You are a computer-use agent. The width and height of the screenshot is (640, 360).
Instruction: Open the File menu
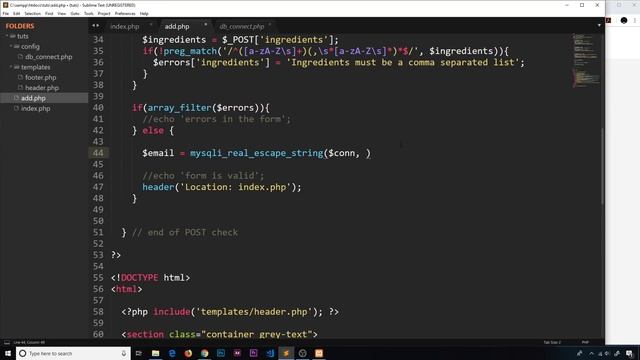click(6, 13)
